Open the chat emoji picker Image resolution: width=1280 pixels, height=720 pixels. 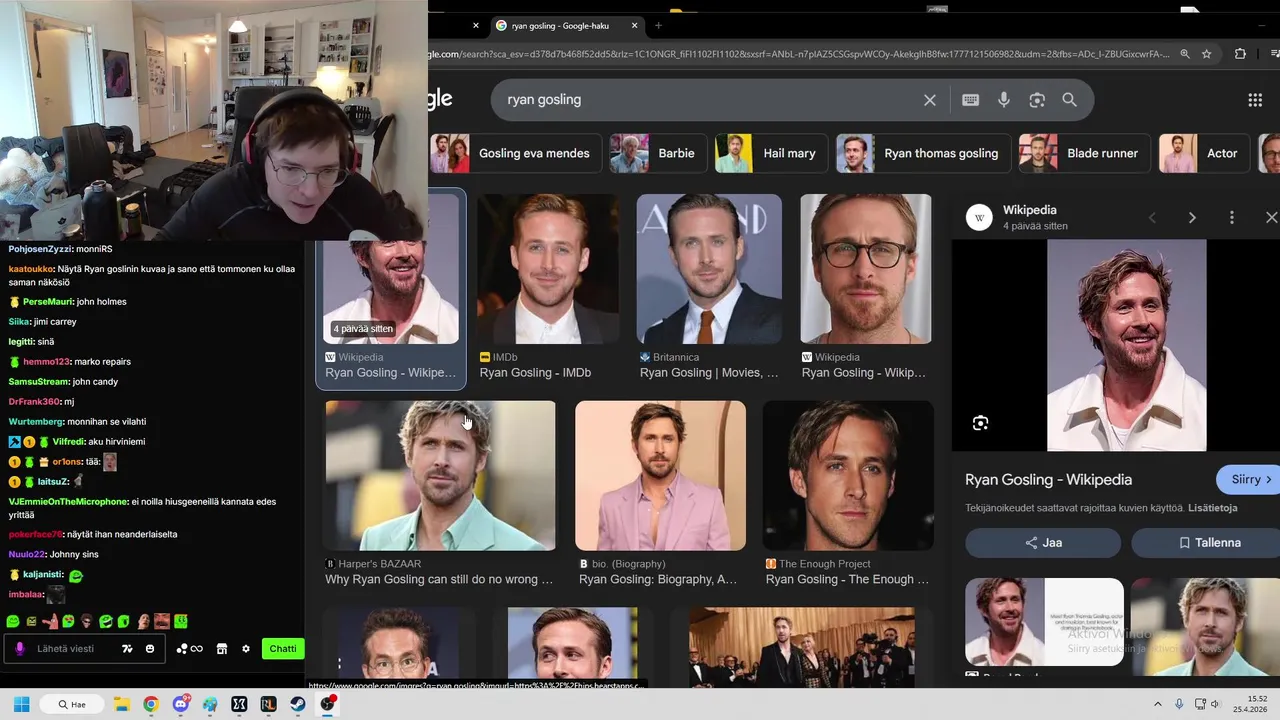click(150, 648)
